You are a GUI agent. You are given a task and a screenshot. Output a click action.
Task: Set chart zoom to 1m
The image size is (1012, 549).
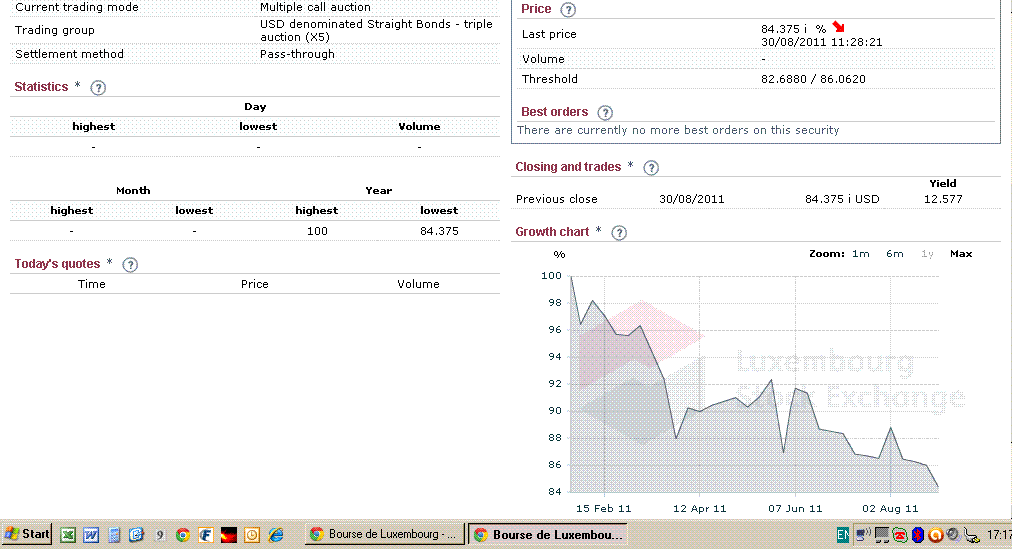(860, 254)
